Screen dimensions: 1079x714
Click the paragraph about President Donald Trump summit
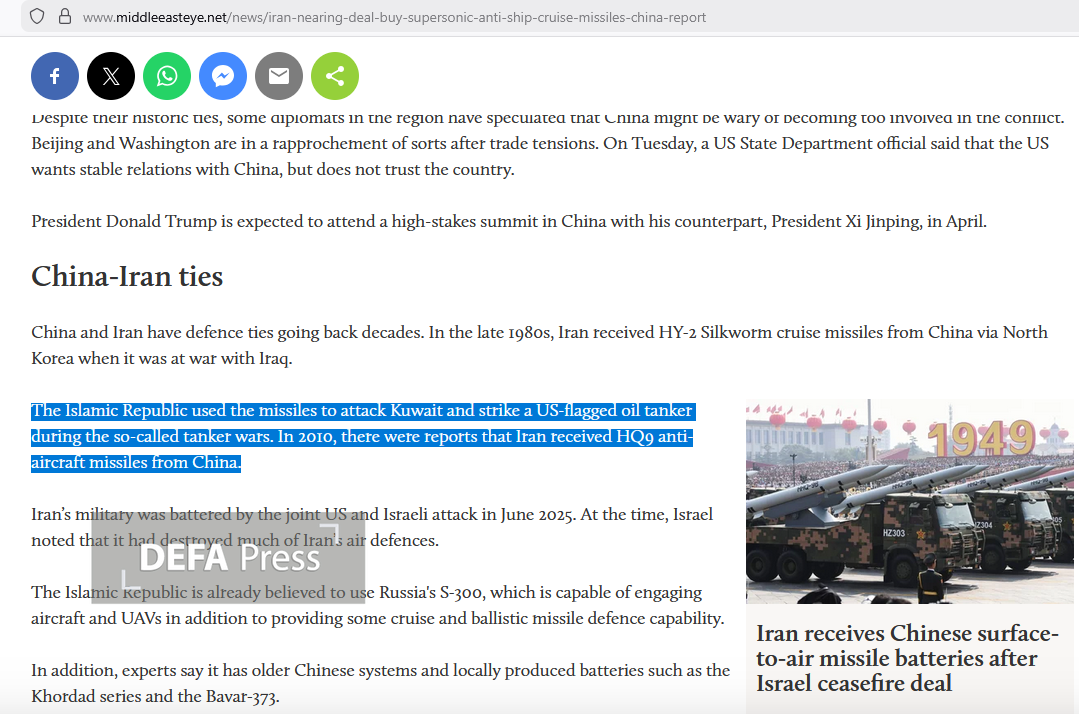(509, 221)
